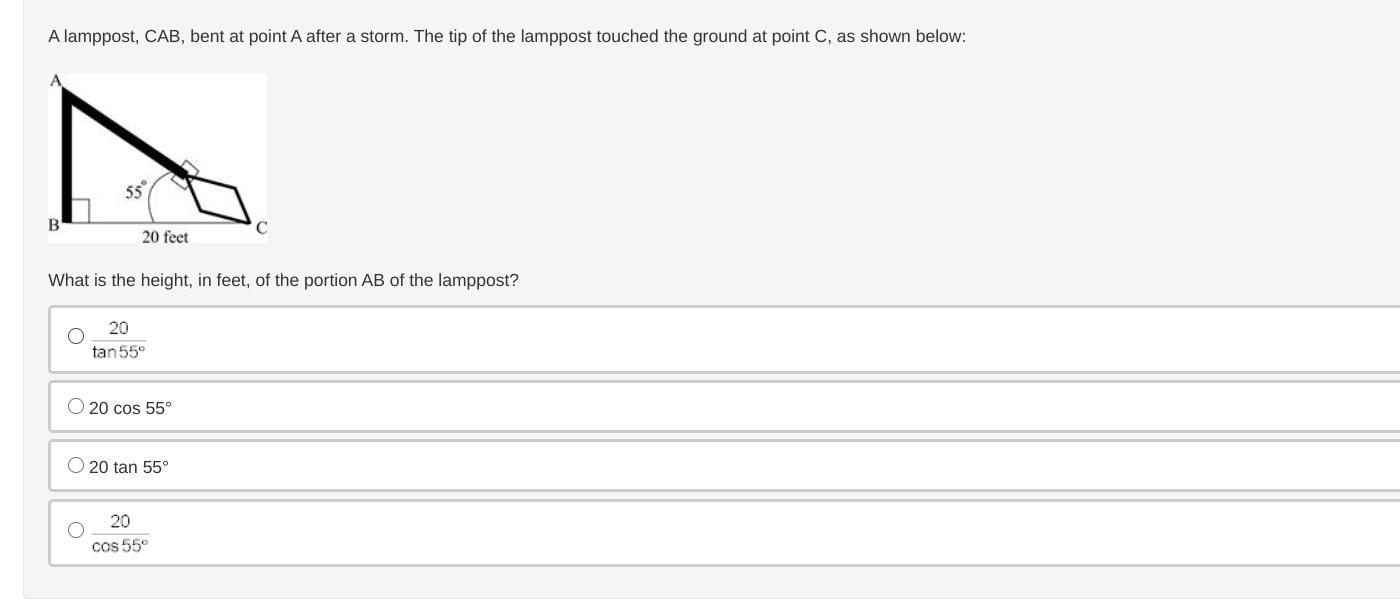Click the point A label in diagram
Image resolution: width=1400 pixels, height=602 pixels.
click(x=56, y=80)
